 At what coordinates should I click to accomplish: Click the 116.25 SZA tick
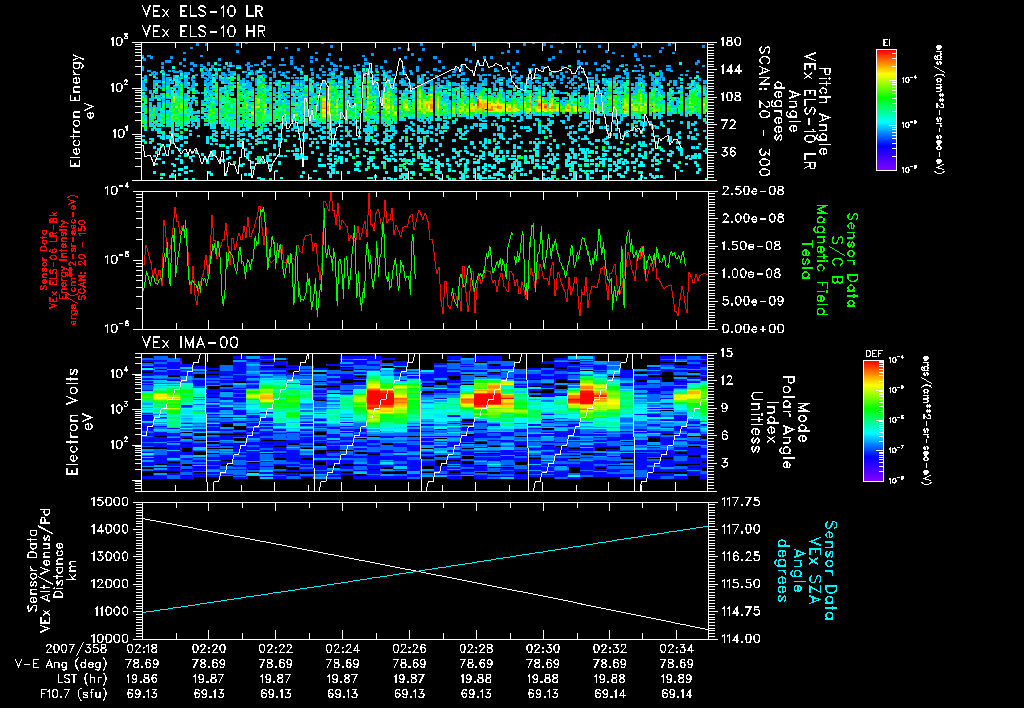[x=740, y=557]
